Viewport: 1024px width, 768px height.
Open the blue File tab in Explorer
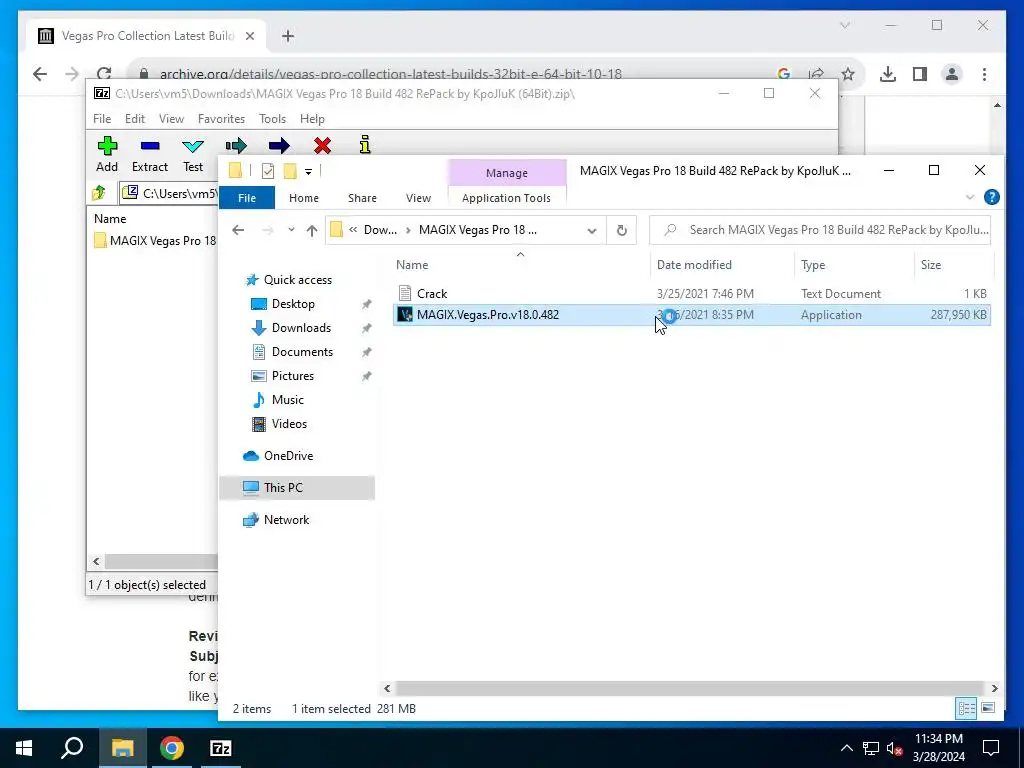pos(247,198)
